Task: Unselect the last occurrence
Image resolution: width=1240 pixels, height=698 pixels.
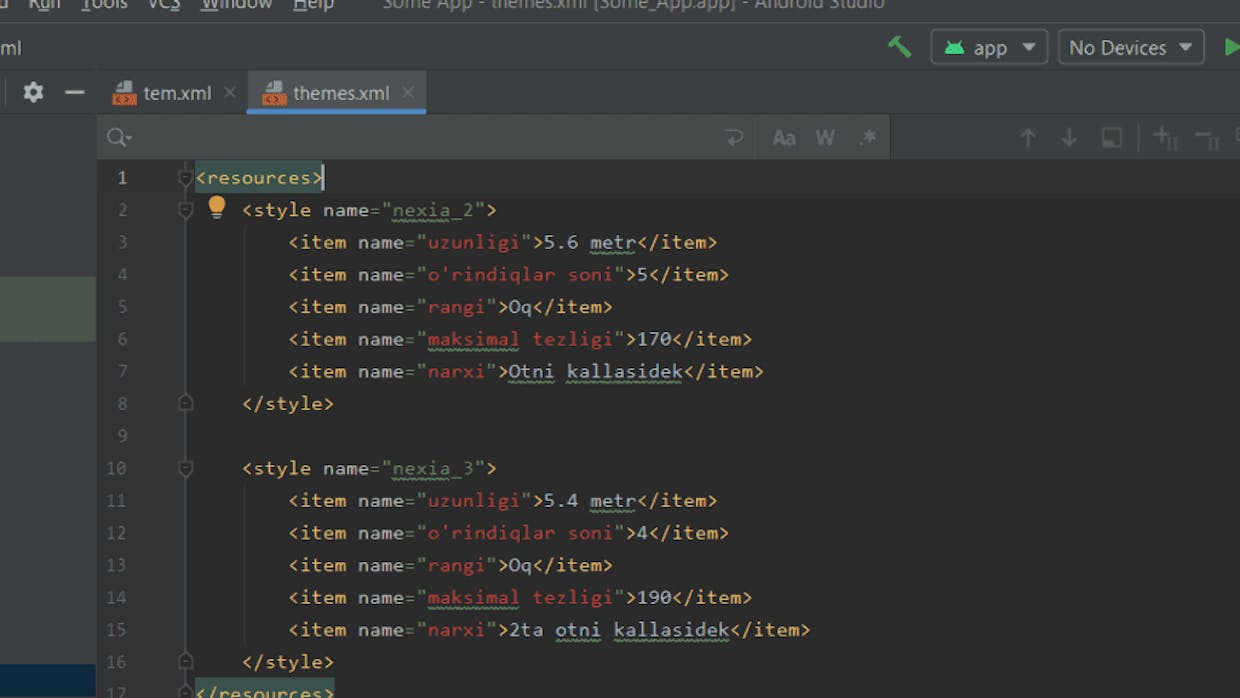Action: click(1206, 138)
